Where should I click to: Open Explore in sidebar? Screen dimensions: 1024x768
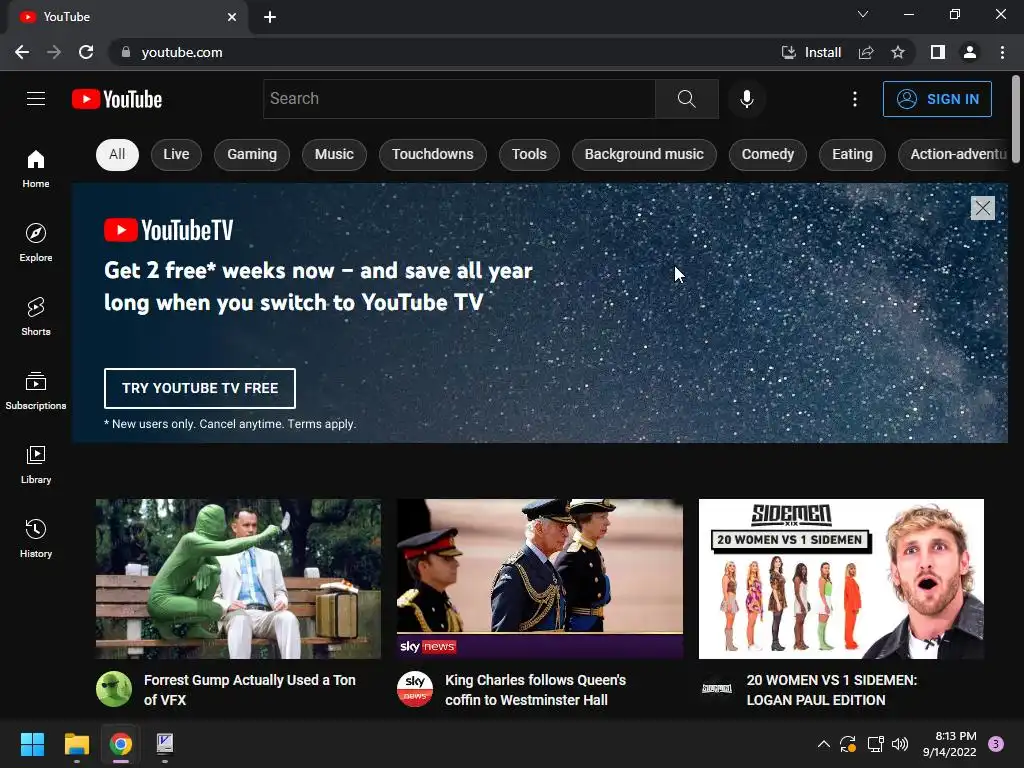pos(36,243)
